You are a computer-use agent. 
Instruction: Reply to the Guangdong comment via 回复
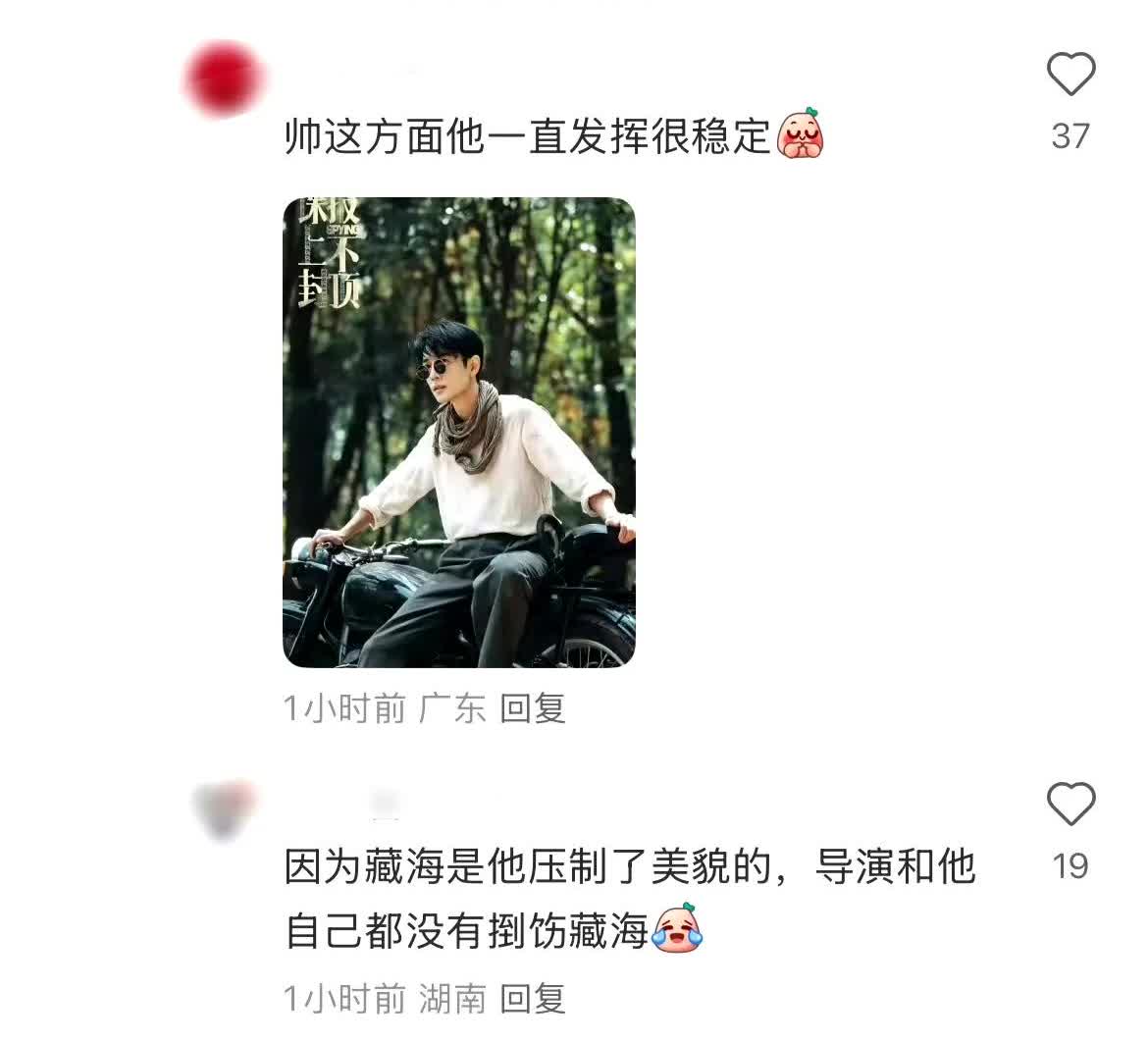coord(533,708)
